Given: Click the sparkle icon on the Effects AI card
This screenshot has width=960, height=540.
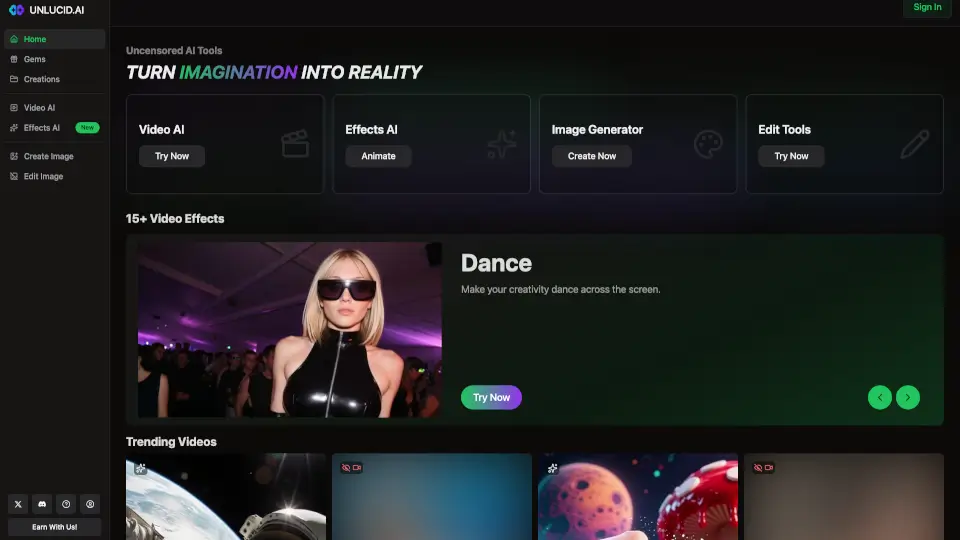Looking at the screenshot, I should click(502, 144).
